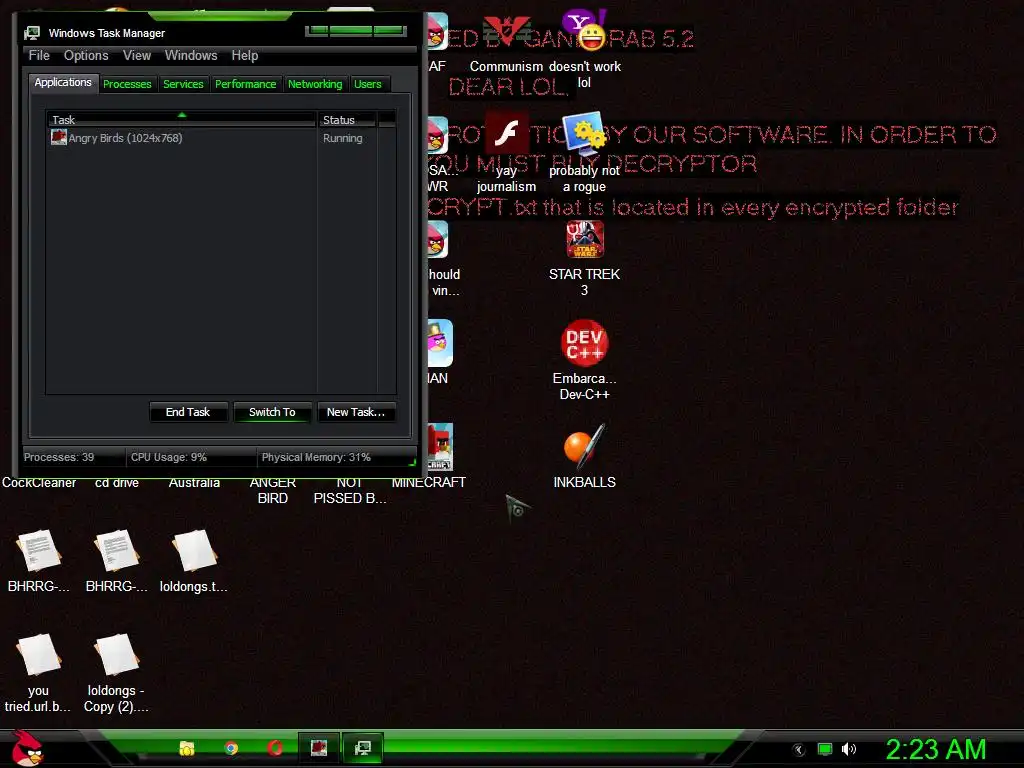The width and height of the screenshot is (1024, 768).
Task: Select the 'loldongs - Copy (2)' file icon
Action: [x=116, y=673]
